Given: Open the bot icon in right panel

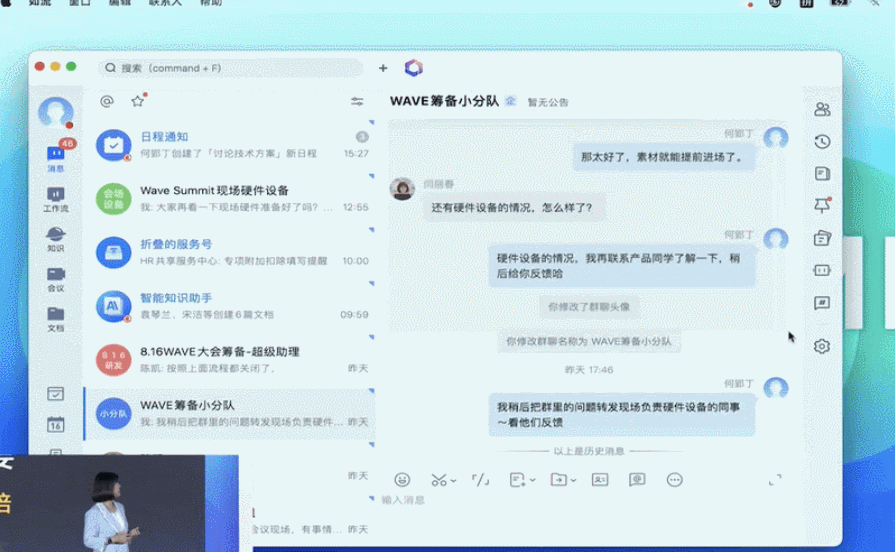Looking at the screenshot, I should (822, 270).
